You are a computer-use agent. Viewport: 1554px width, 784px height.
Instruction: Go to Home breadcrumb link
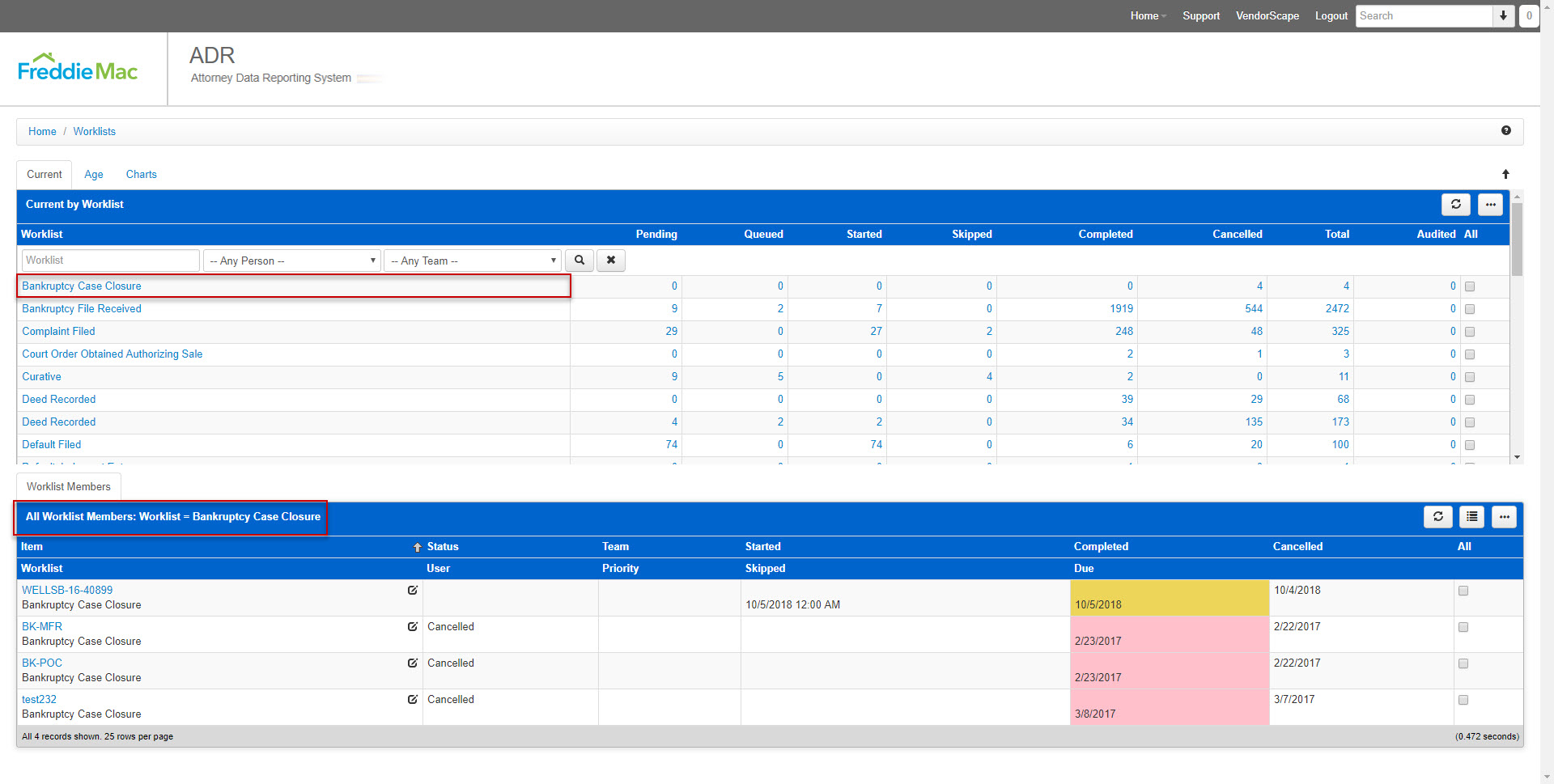[x=42, y=131]
